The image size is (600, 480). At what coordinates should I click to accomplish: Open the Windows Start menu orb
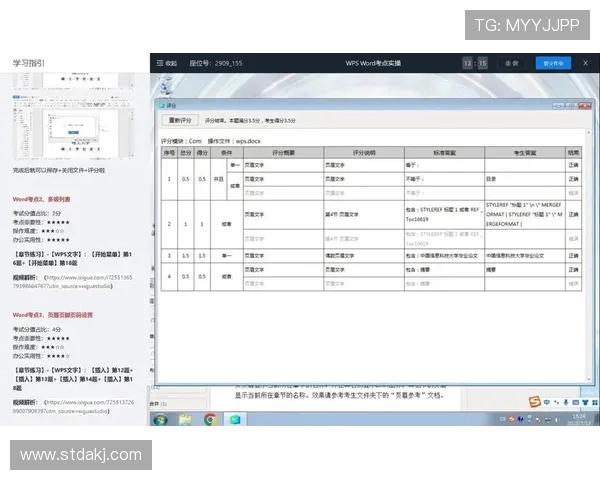click(160, 420)
